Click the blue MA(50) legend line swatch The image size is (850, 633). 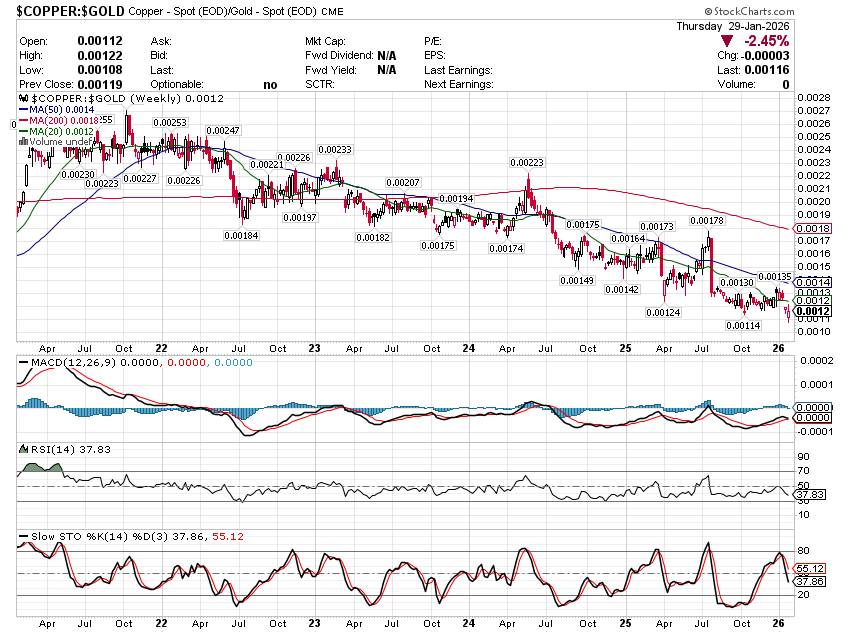[24, 109]
